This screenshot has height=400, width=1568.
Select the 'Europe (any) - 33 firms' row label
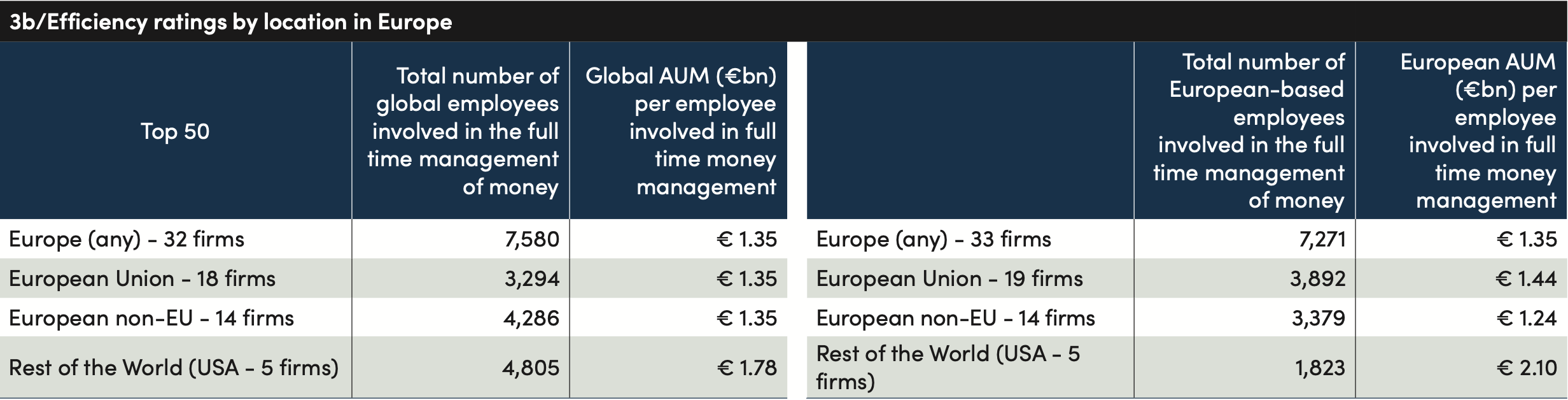pyautogui.click(x=934, y=239)
